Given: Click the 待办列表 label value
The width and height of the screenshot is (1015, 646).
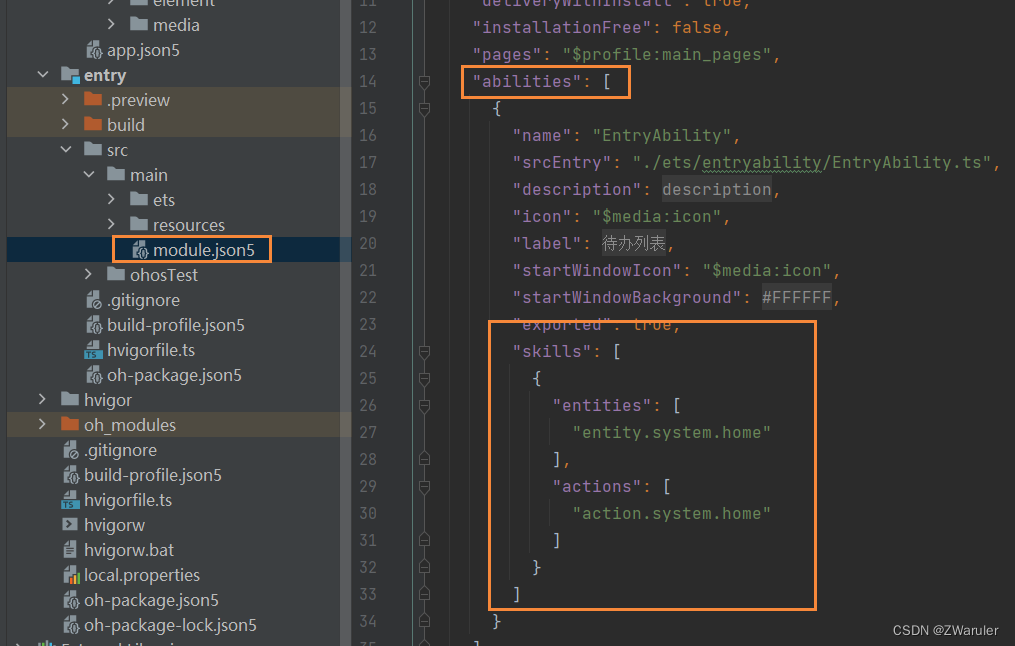Looking at the screenshot, I should click(634, 243).
